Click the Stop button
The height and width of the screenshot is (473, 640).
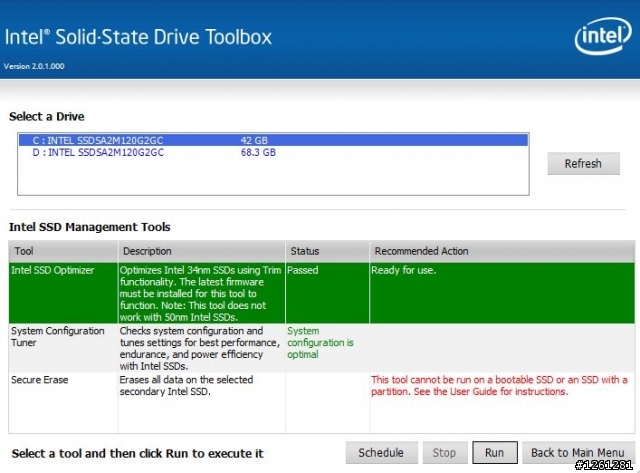pyautogui.click(x=444, y=453)
